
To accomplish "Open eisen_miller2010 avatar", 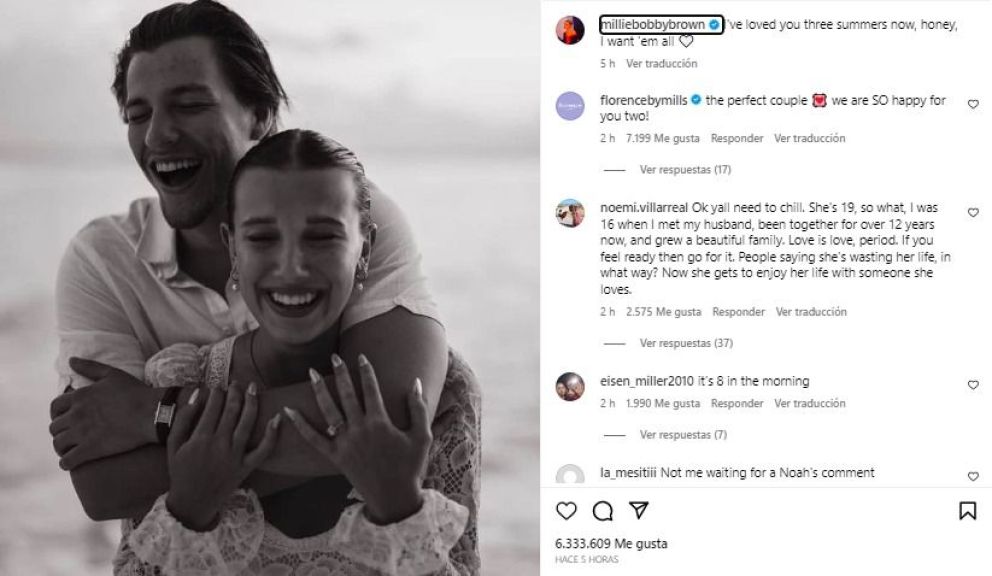I will point(571,386).
